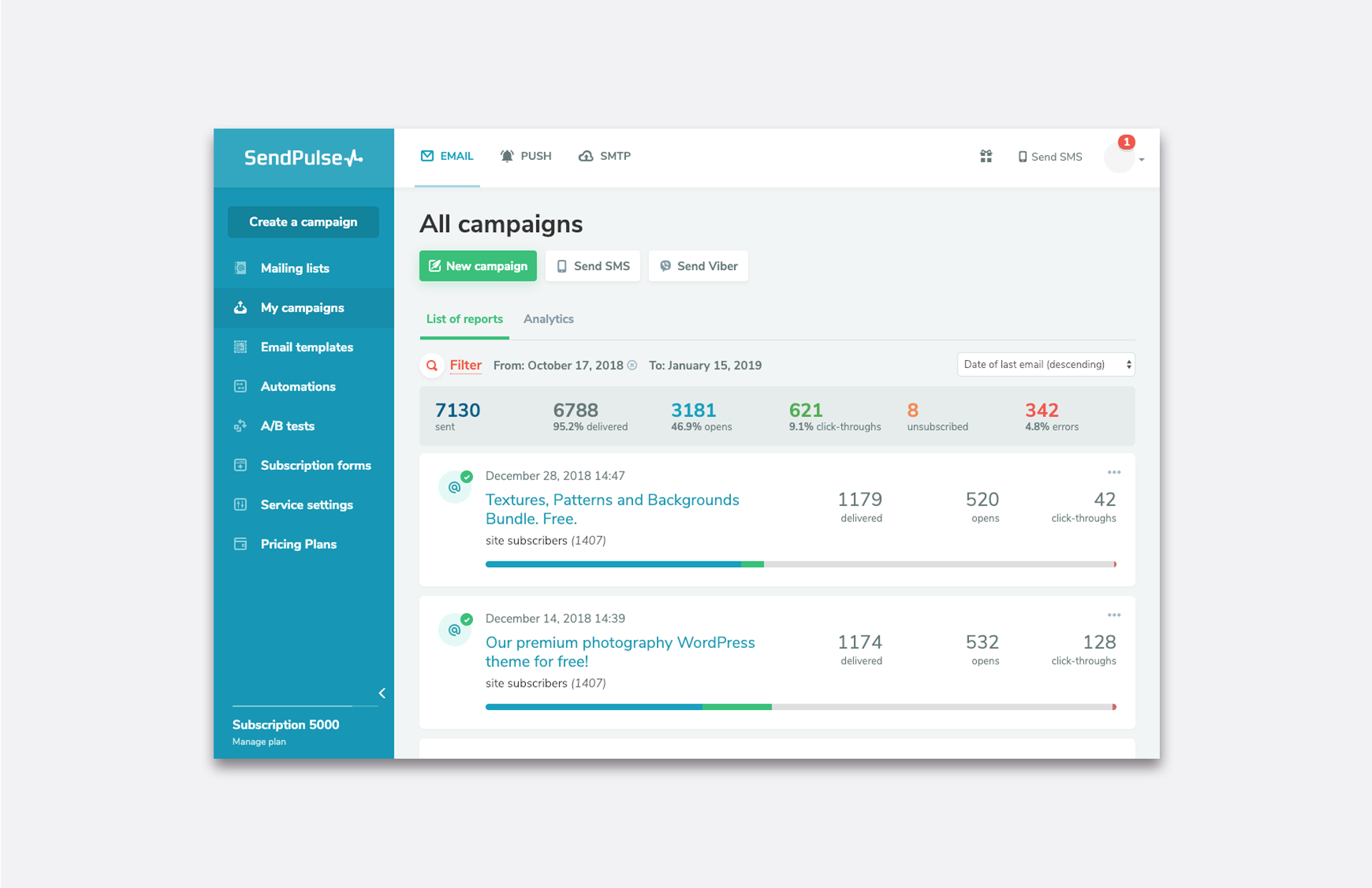Image resolution: width=1372 pixels, height=888 pixels.
Task: Click the Automations sidebar icon
Action: coord(241,386)
